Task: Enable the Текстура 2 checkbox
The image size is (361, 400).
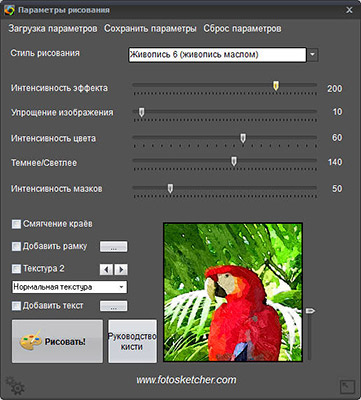Action: click(x=16, y=268)
